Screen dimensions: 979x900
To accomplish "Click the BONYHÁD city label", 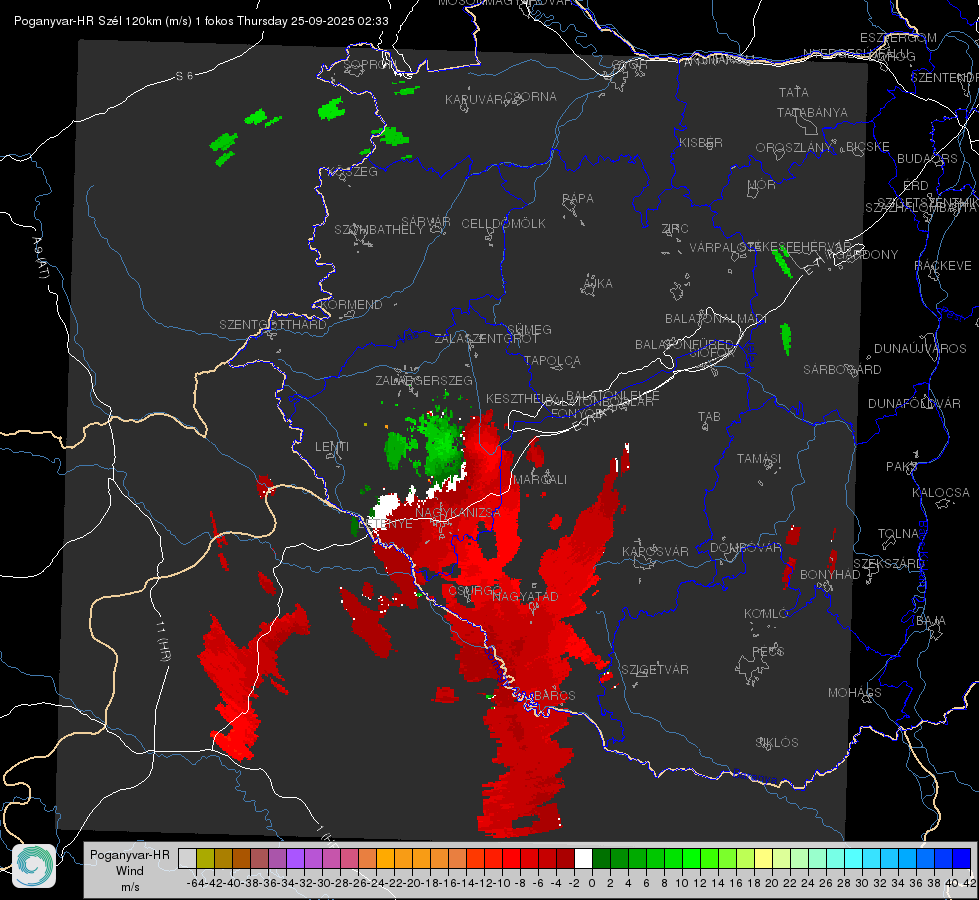I will click(x=830, y=575).
